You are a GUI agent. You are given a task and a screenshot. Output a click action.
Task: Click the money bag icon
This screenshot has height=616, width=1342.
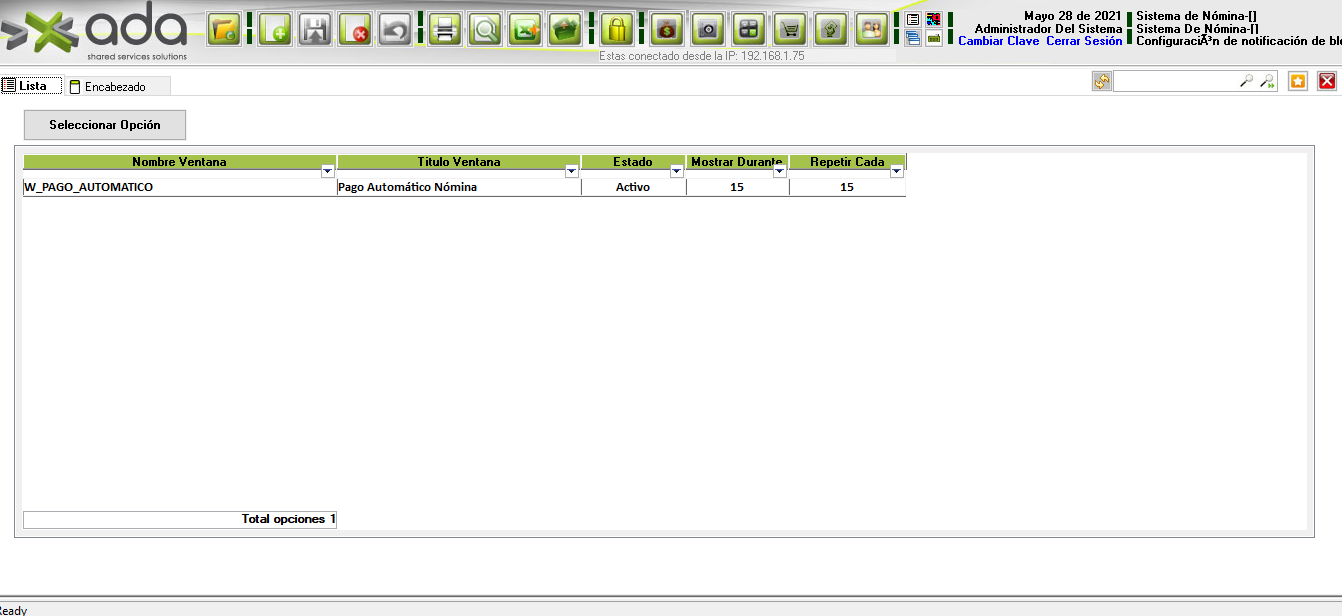pyautogui.click(x=667, y=30)
